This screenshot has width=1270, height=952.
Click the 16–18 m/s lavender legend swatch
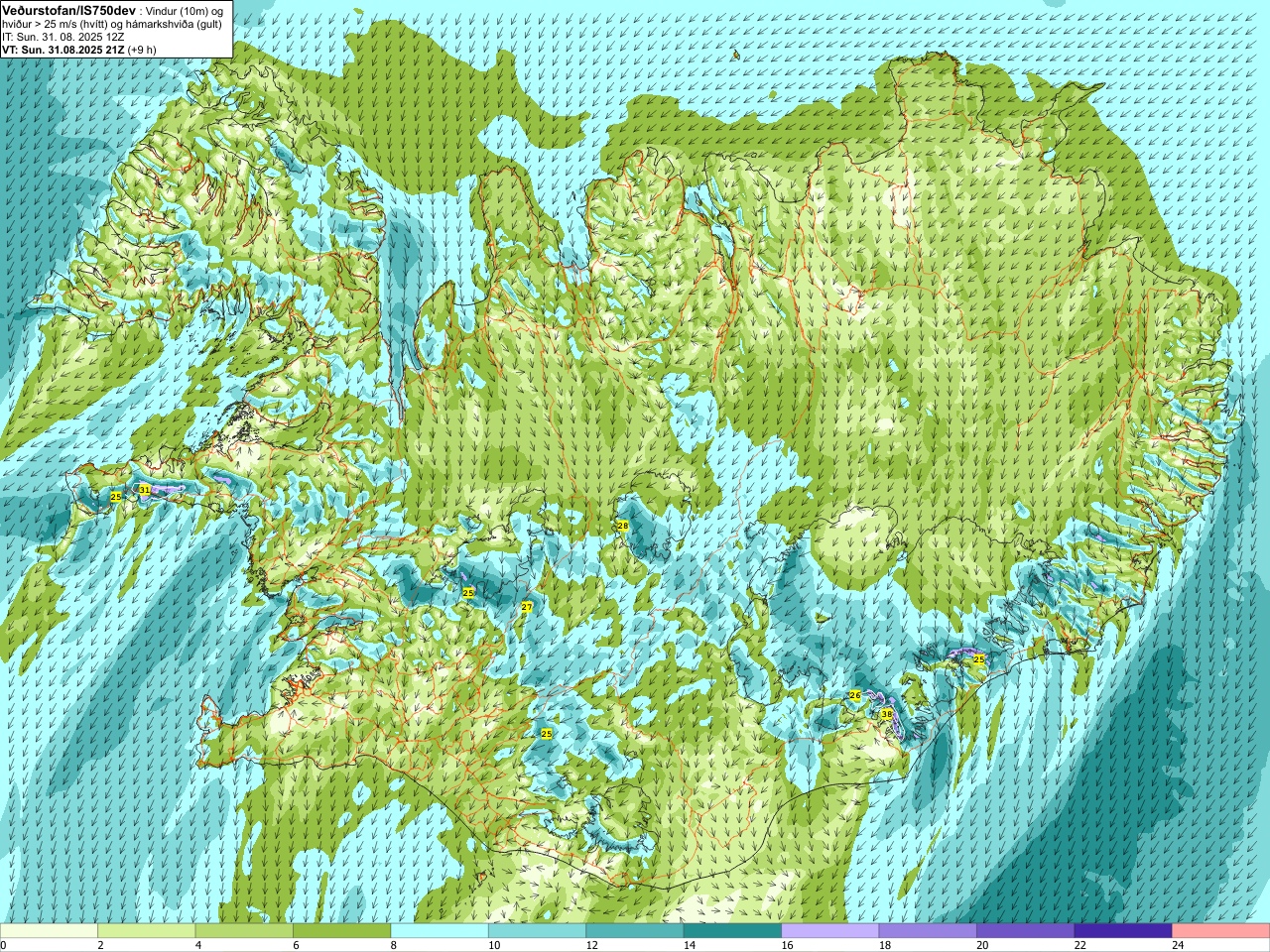click(x=830, y=931)
